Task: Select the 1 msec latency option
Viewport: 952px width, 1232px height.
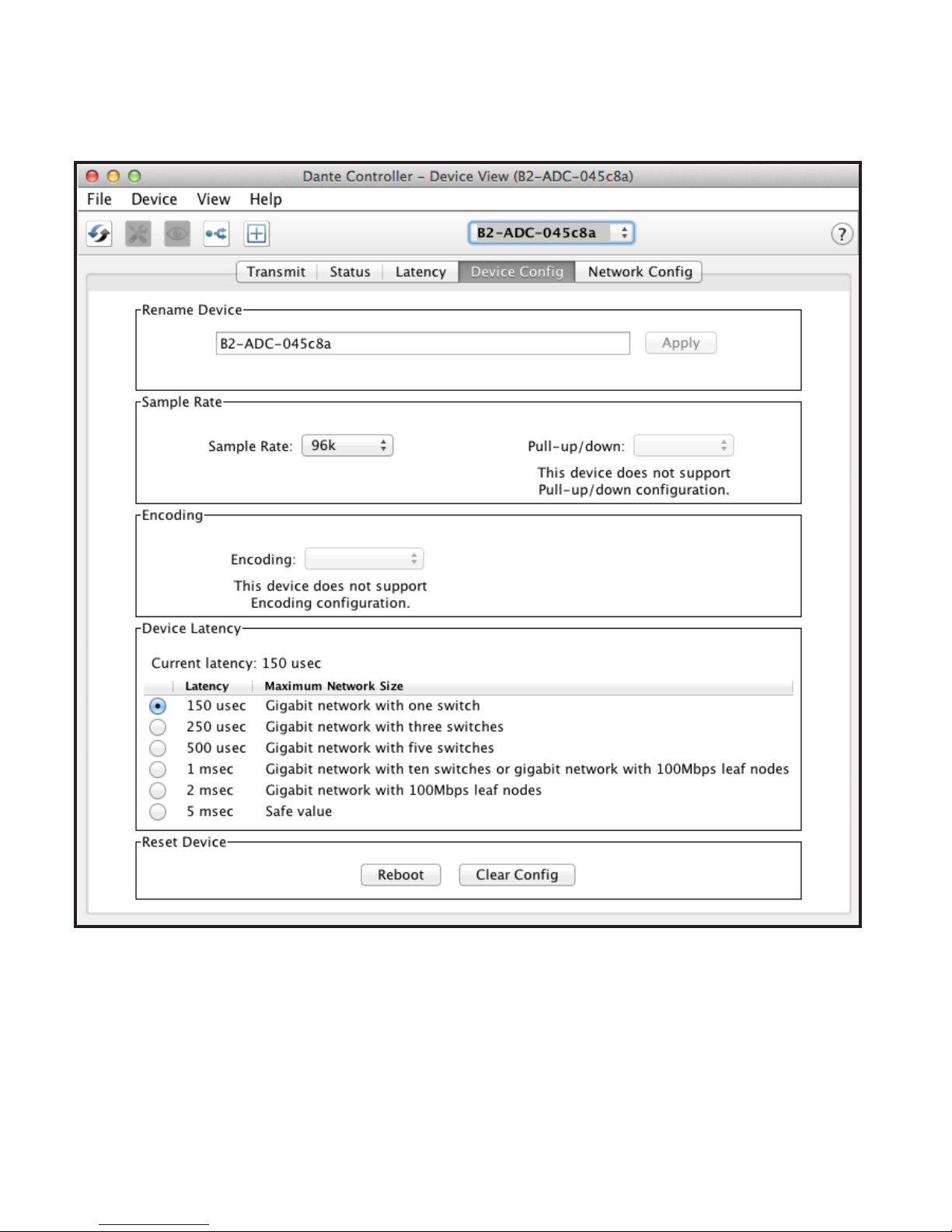Action: click(x=158, y=769)
